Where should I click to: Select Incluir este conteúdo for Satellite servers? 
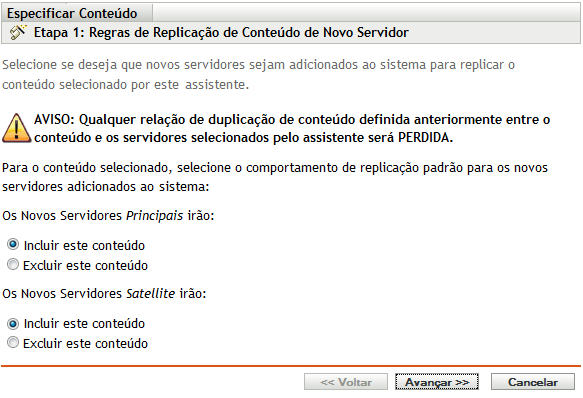(13, 324)
